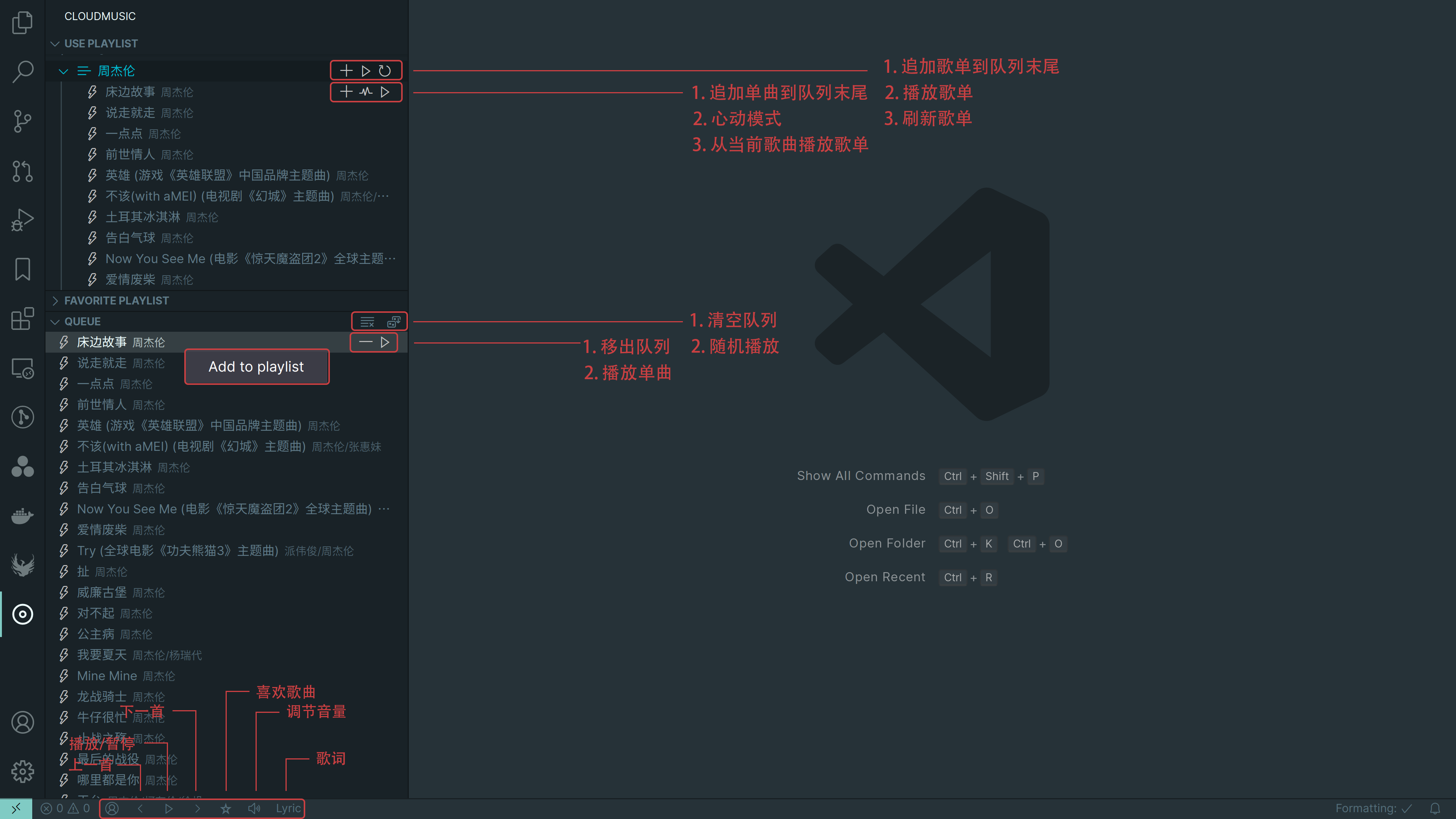Start intelligence mode for 床边故事 in the playlist
The width and height of the screenshot is (1456, 819).
pyautogui.click(x=366, y=91)
